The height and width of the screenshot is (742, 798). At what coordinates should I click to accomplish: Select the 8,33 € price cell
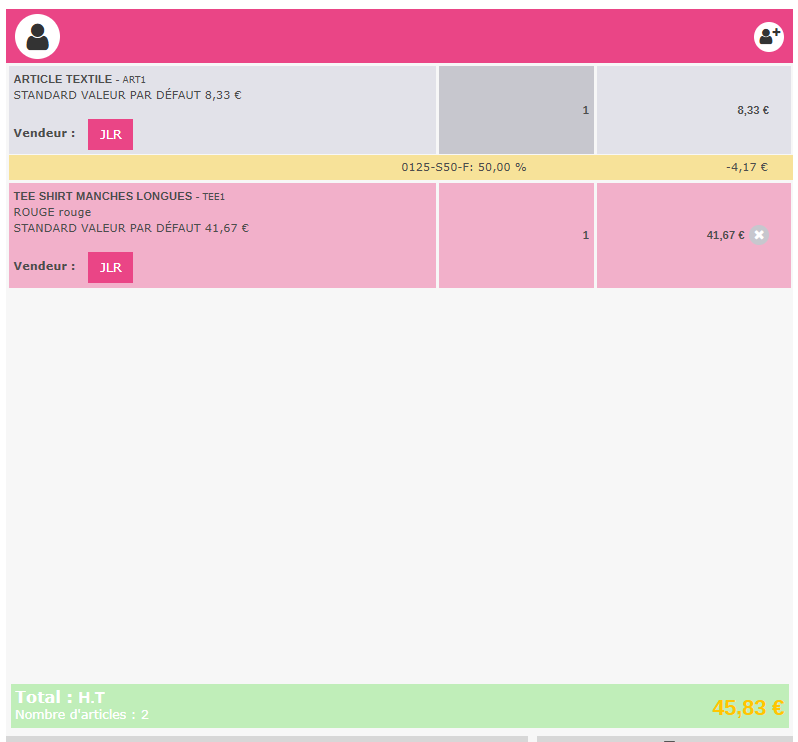point(752,110)
